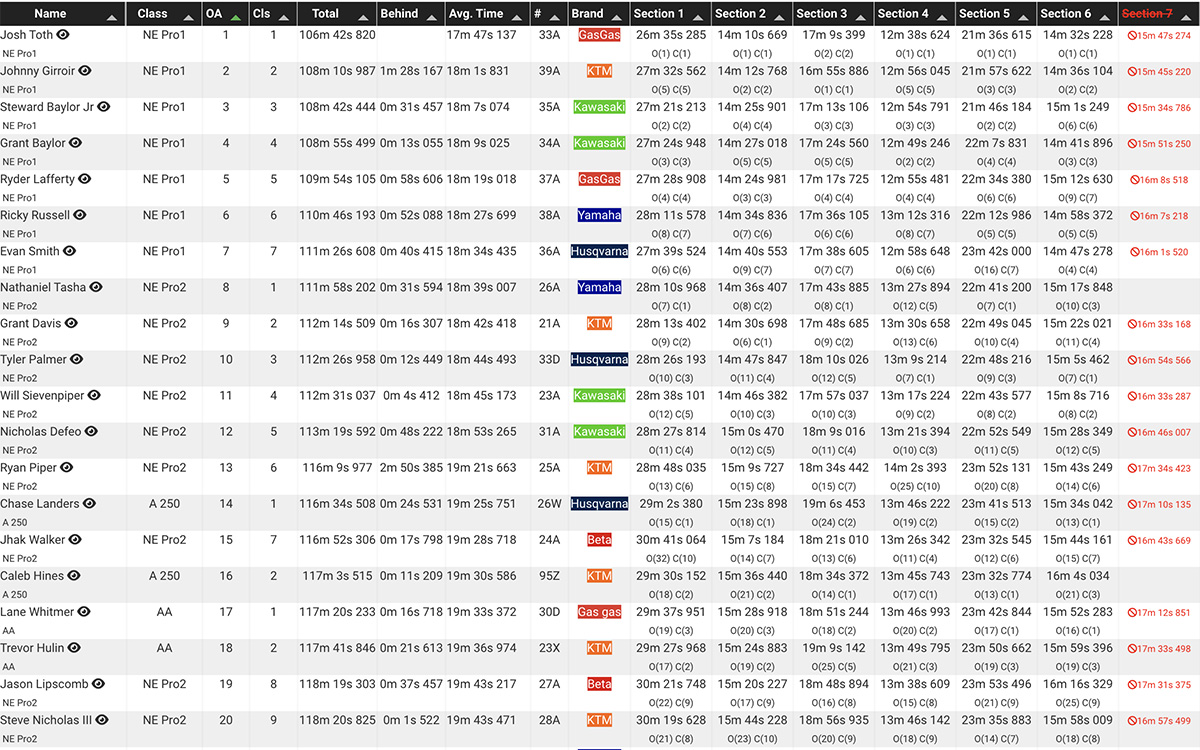Click the red prohibited icon before 15m 45s 220
Screen dimensions: 1200x750
click(1133, 72)
